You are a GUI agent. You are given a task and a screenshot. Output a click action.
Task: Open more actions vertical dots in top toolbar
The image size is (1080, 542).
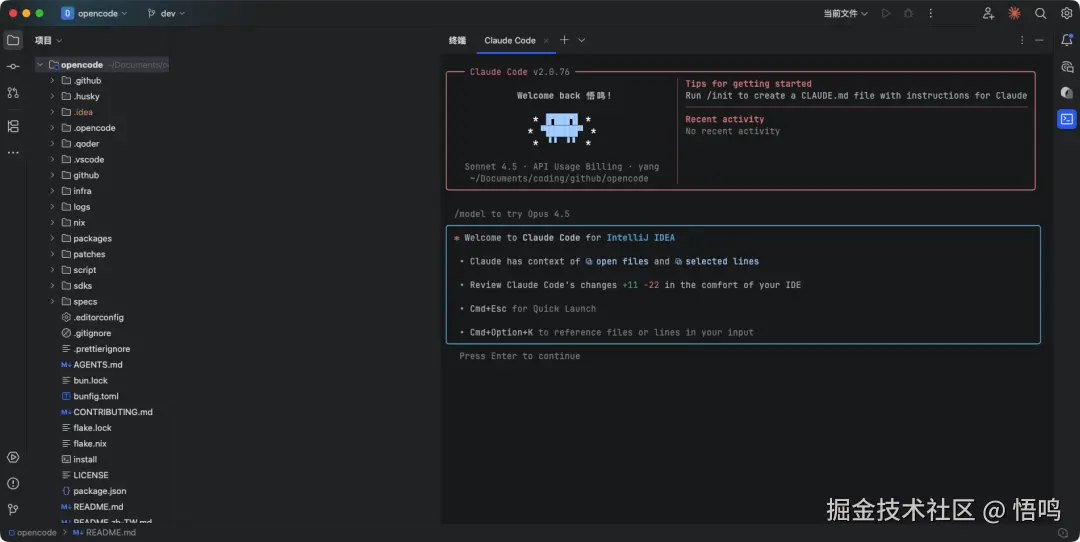pos(931,13)
